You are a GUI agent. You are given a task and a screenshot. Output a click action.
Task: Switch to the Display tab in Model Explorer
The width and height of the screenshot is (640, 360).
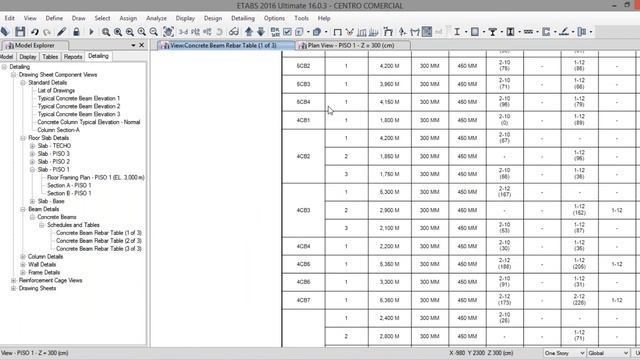28,57
